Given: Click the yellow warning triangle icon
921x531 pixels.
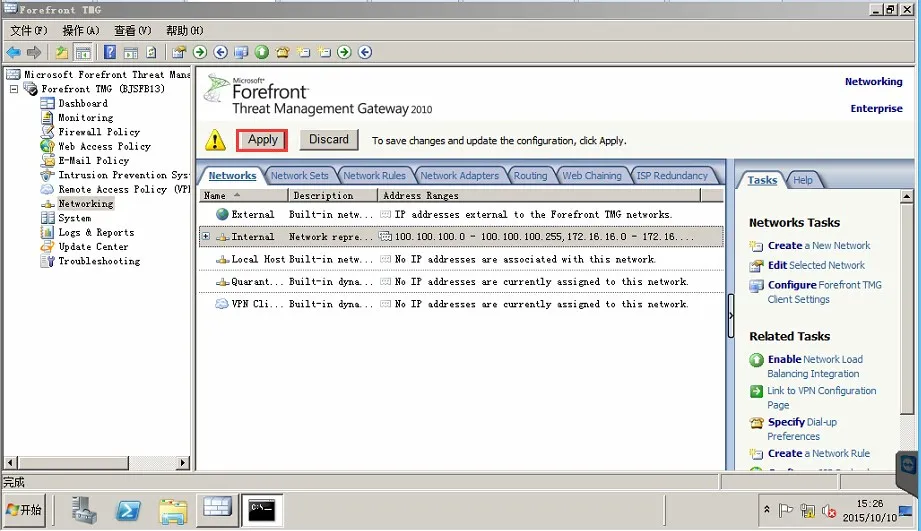Looking at the screenshot, I should click(215, 140).
